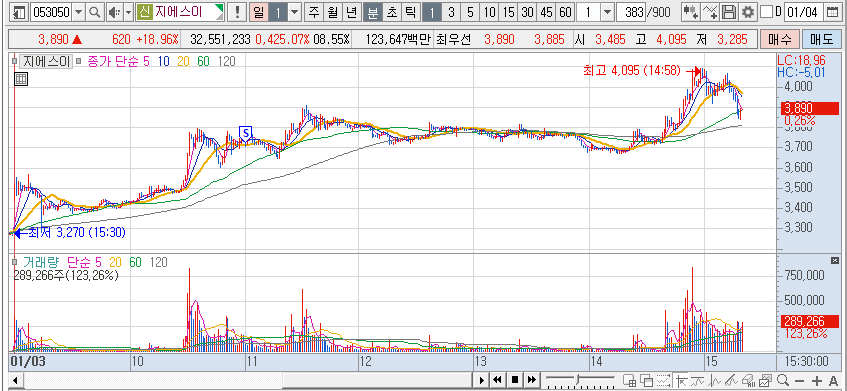847x391 pixels.
Task: Click the eraser with bars icon
Action: point(748,380)
